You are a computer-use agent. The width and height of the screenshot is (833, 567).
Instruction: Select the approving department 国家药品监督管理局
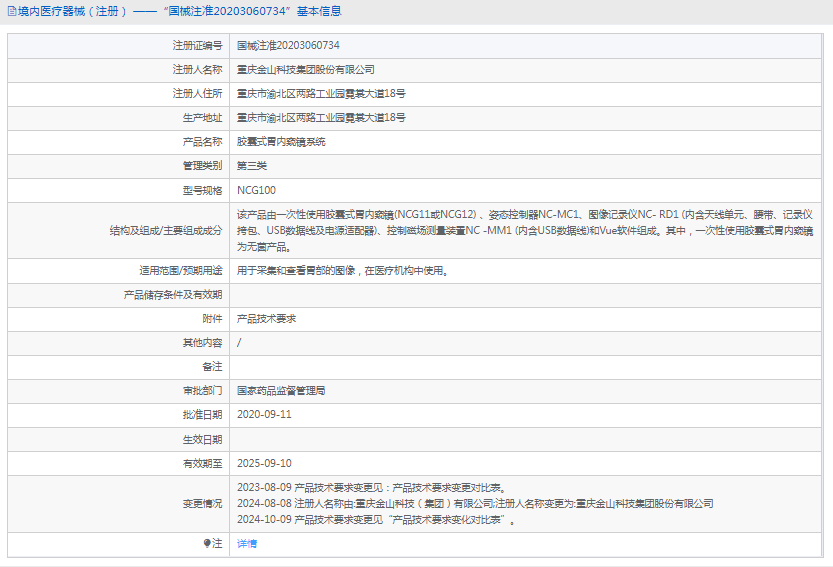(281, 390)
